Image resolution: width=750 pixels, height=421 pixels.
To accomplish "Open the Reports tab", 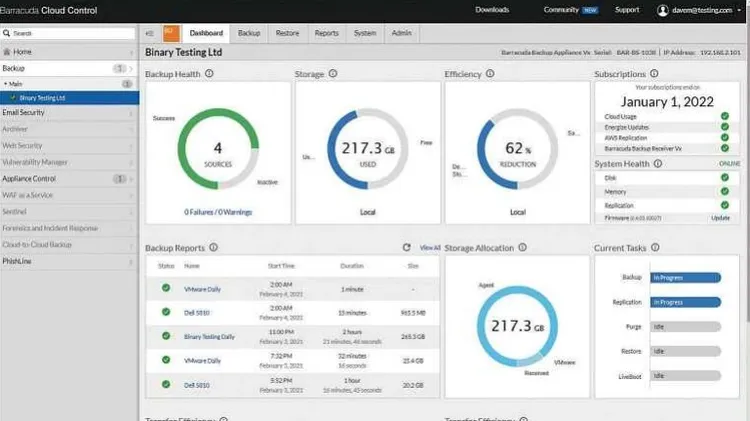I will tap(326, 33).
